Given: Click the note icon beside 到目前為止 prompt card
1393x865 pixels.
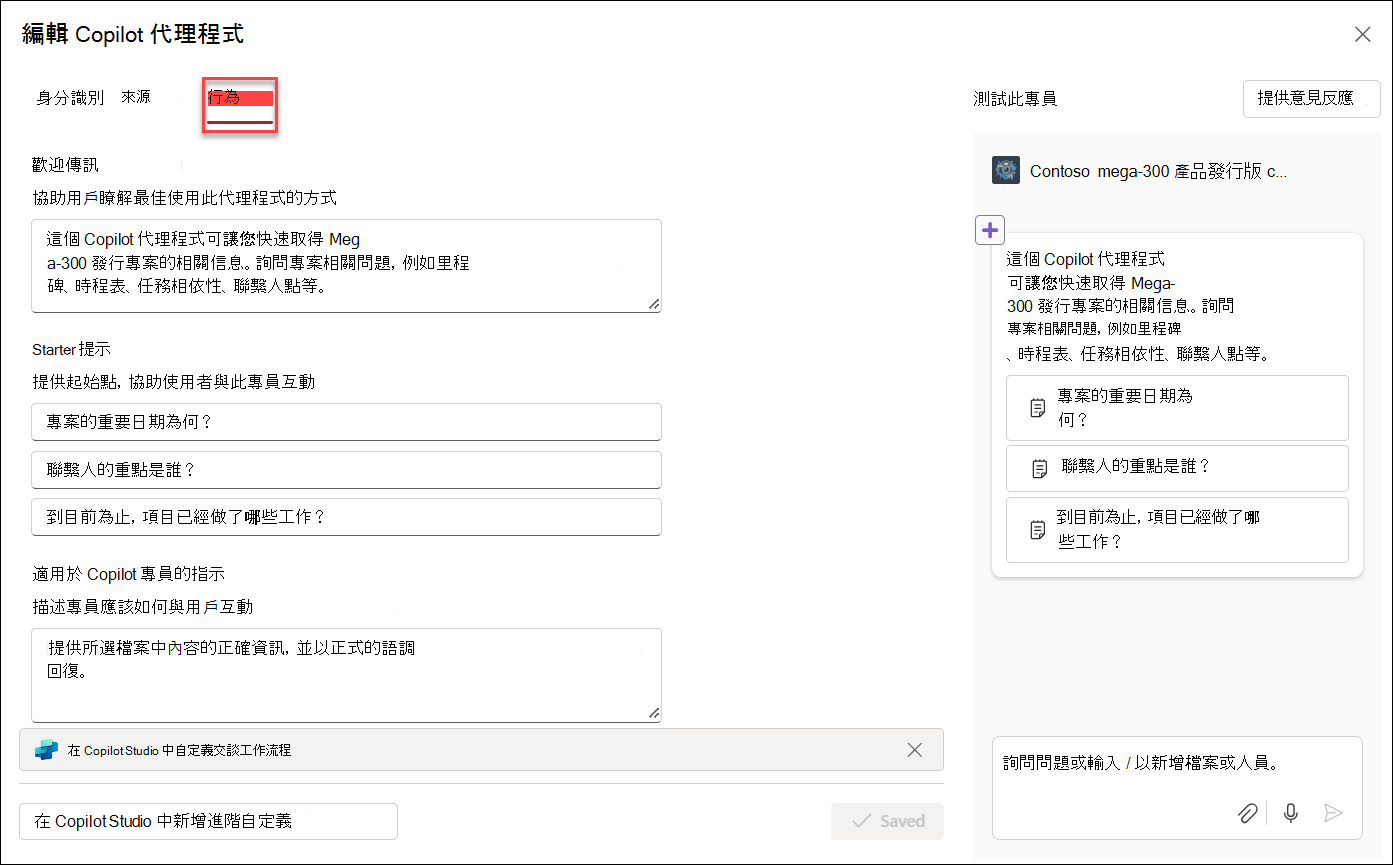Looking at the screenshot, I should 1038,530.
